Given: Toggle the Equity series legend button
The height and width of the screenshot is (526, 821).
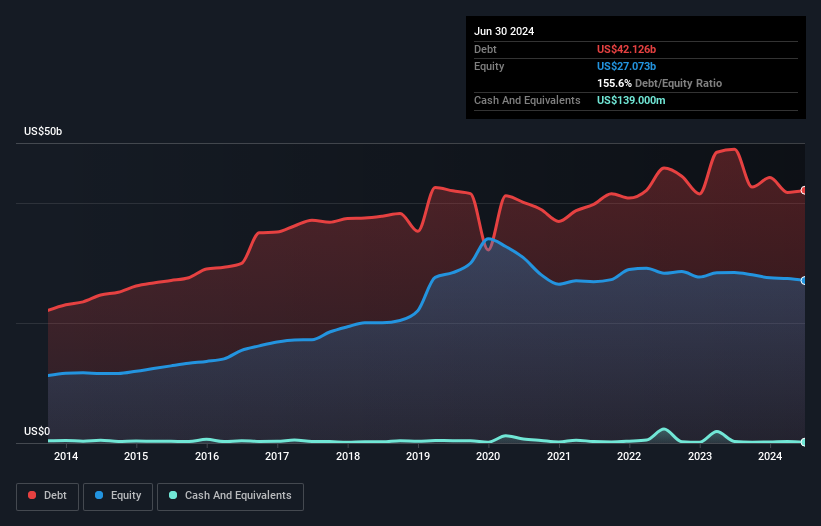Looking at the screenshot, I should 118,496.
